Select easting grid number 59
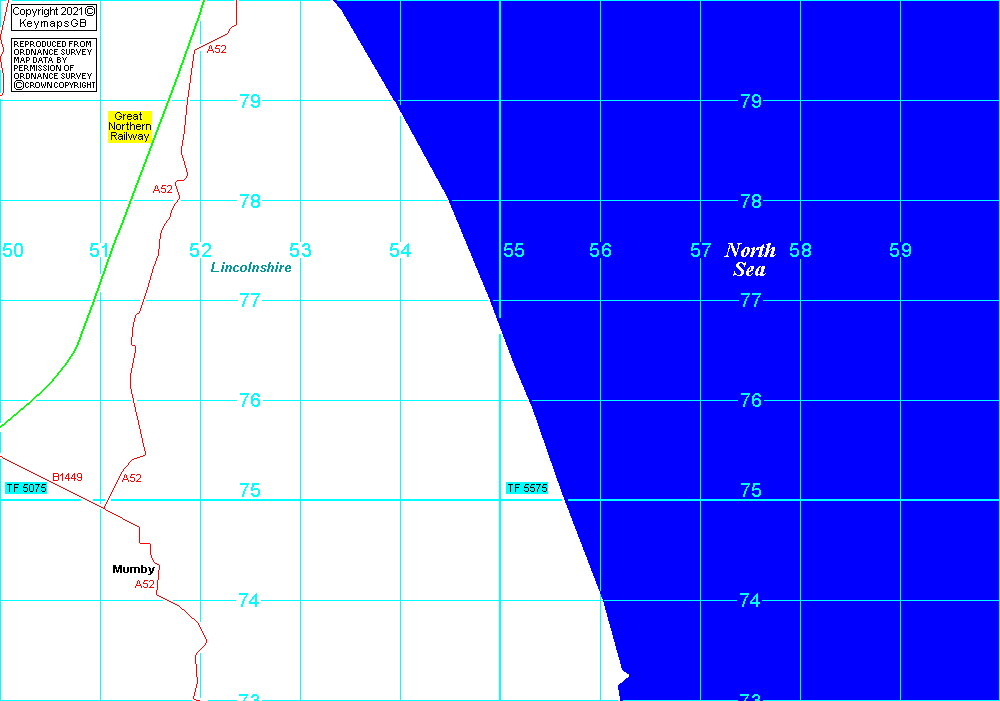Image resolution: width=1000 pixels, height=701 pixels. click(900, 250)
